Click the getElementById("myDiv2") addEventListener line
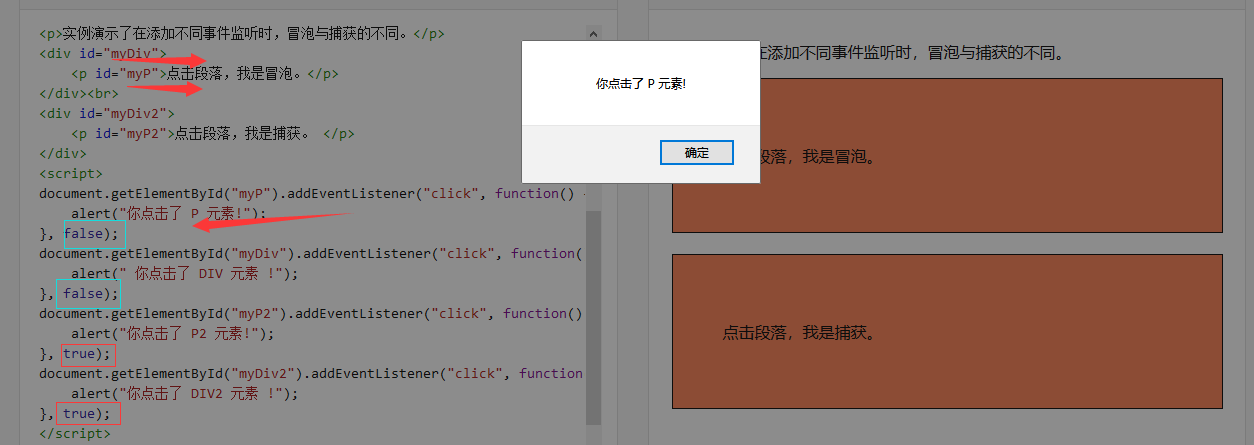 (x=312, y=373)
